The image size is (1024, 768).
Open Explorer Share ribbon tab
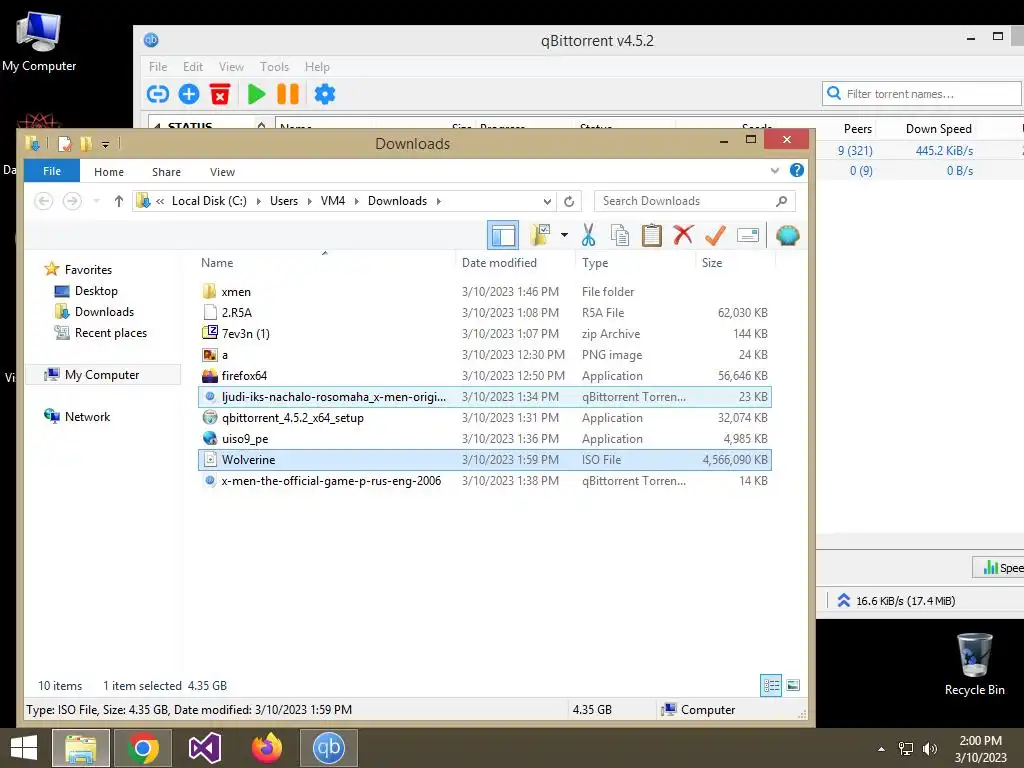point(167,172)
